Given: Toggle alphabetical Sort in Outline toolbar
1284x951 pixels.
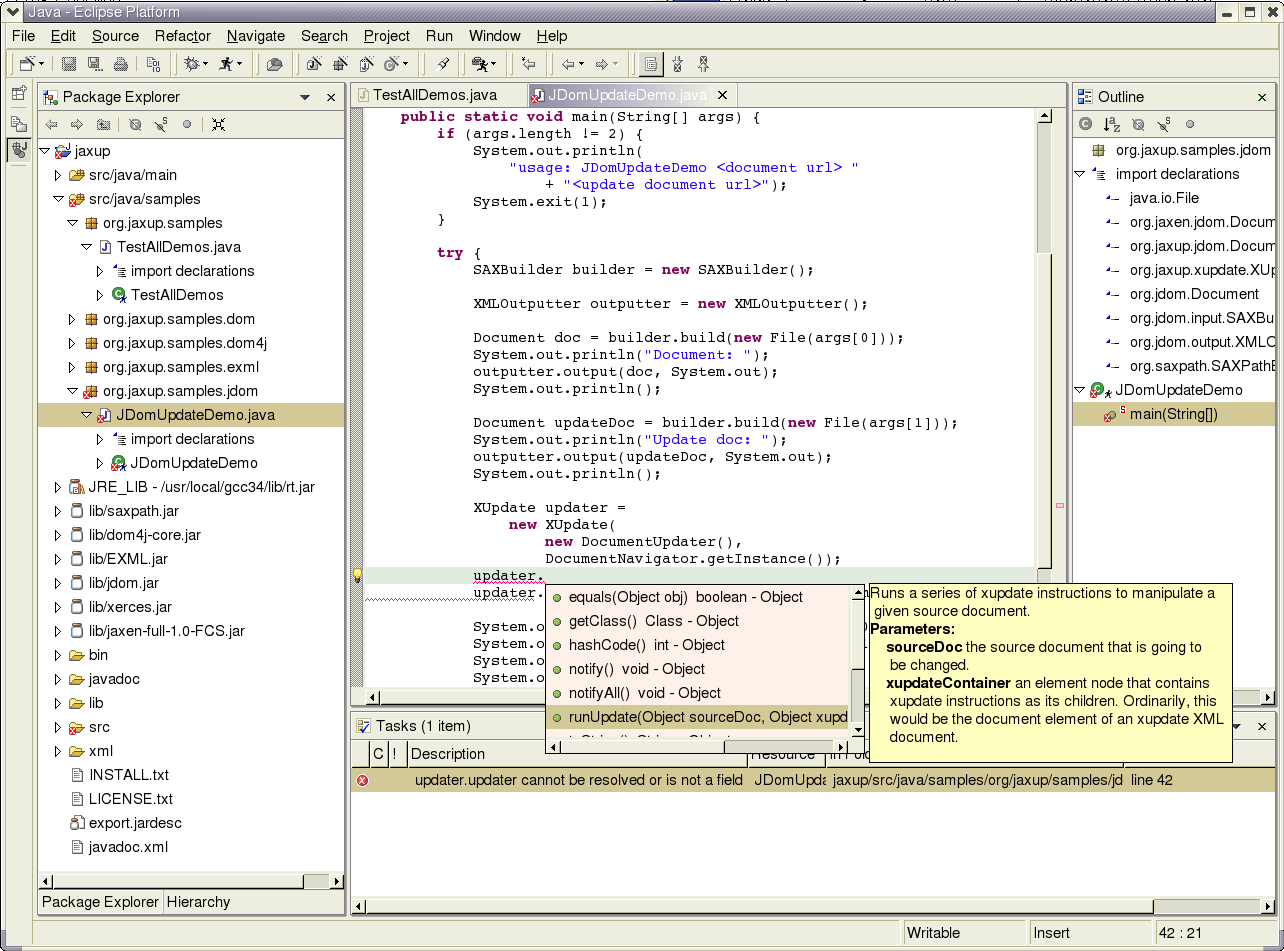Looking at the screenshot, I should pyautogui.click(x=1112, y=125).
